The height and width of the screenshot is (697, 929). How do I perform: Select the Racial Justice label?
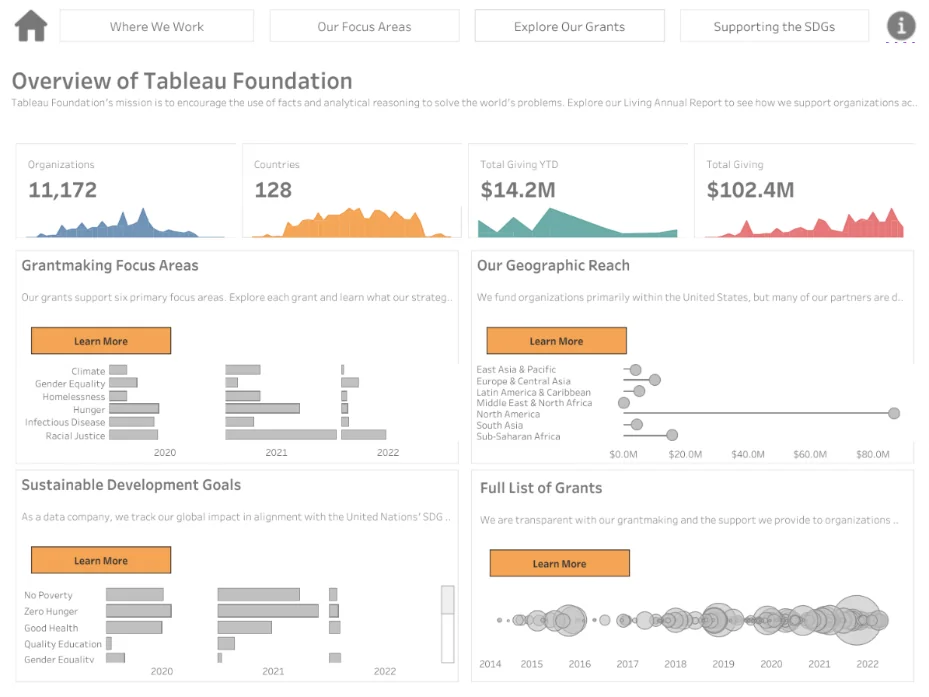pos(75,436)
